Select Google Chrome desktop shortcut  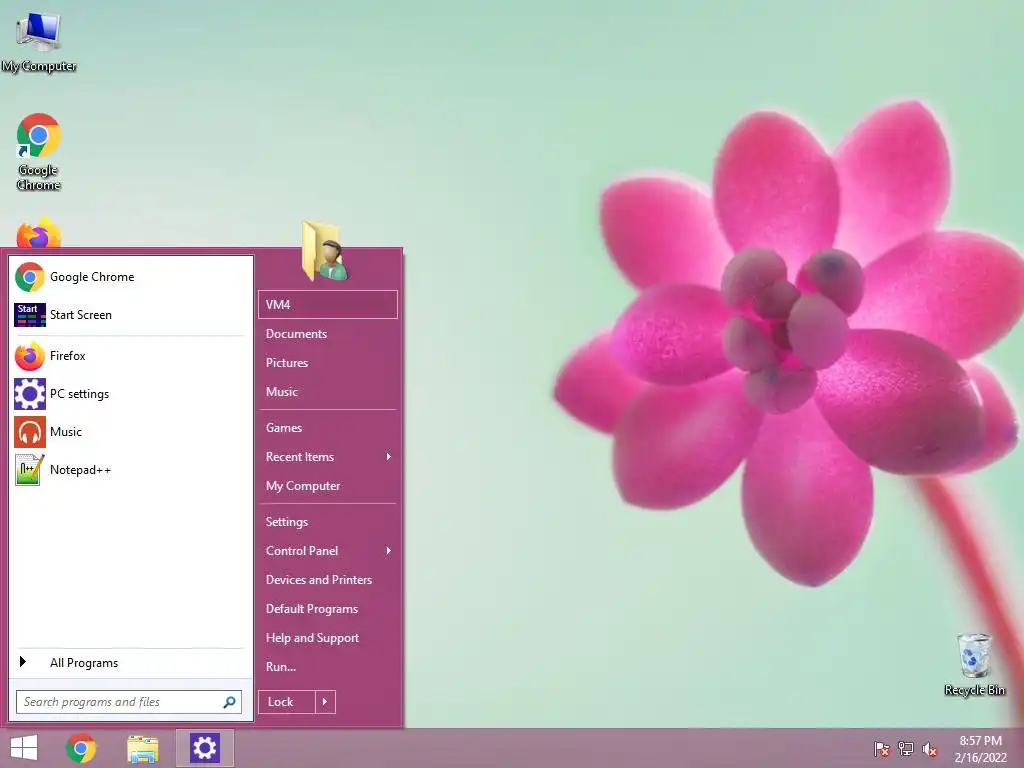(39, 152)
